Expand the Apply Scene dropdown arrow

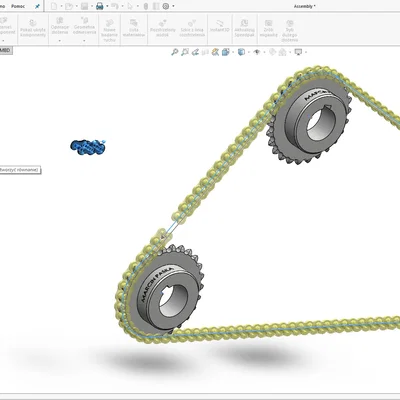point(290,52)
